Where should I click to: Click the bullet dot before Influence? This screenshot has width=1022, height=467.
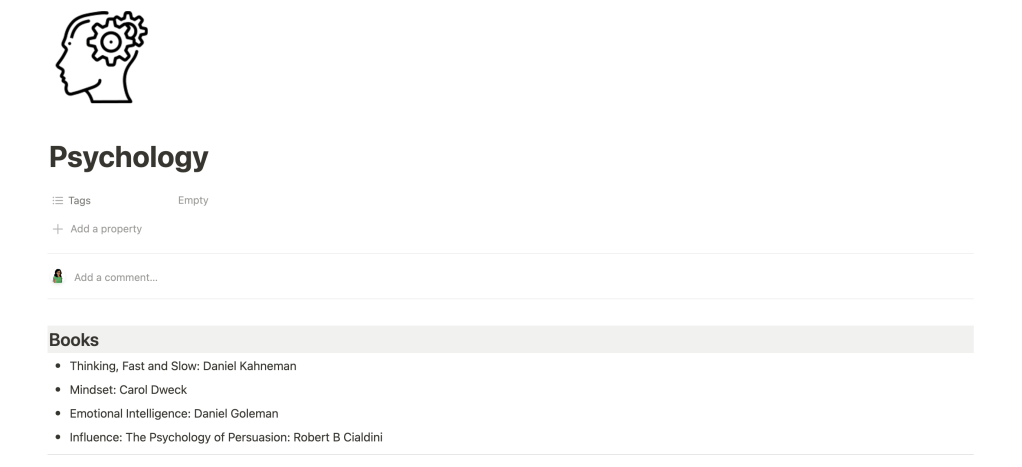coord(59,438)
